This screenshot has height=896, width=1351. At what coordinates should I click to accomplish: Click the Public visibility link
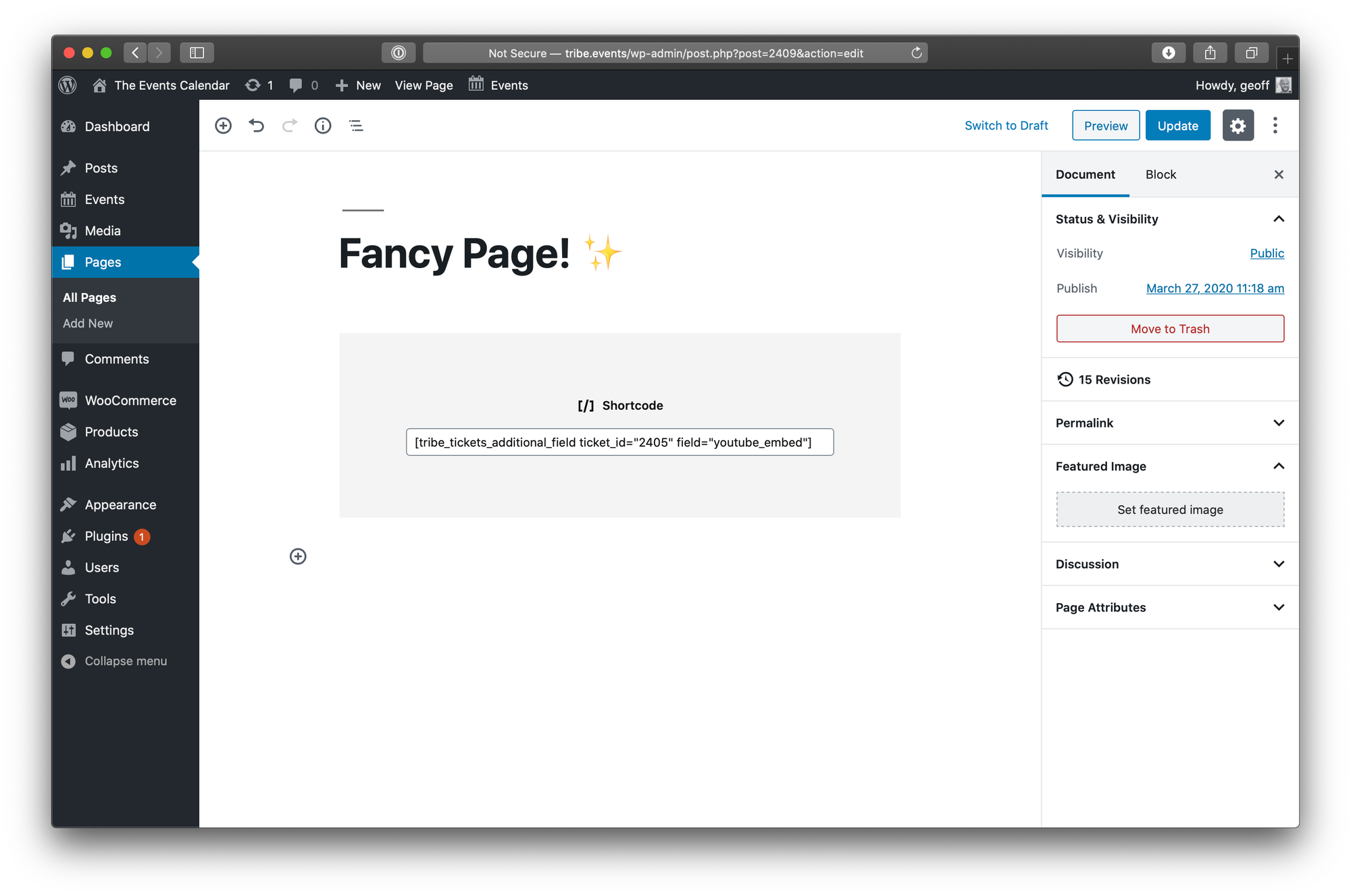[1267, 253]
